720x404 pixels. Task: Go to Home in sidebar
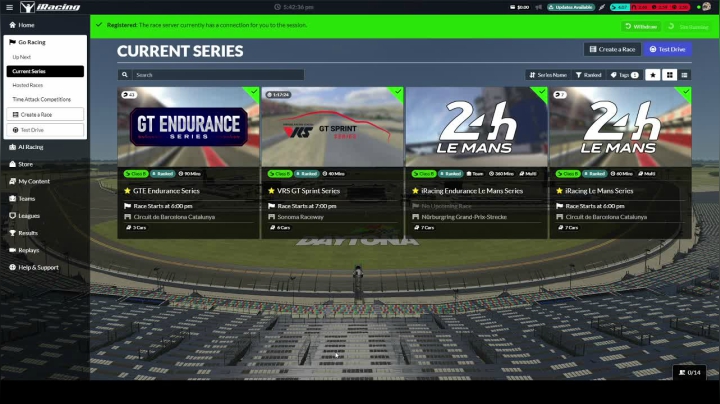click(x=22, y=25)
